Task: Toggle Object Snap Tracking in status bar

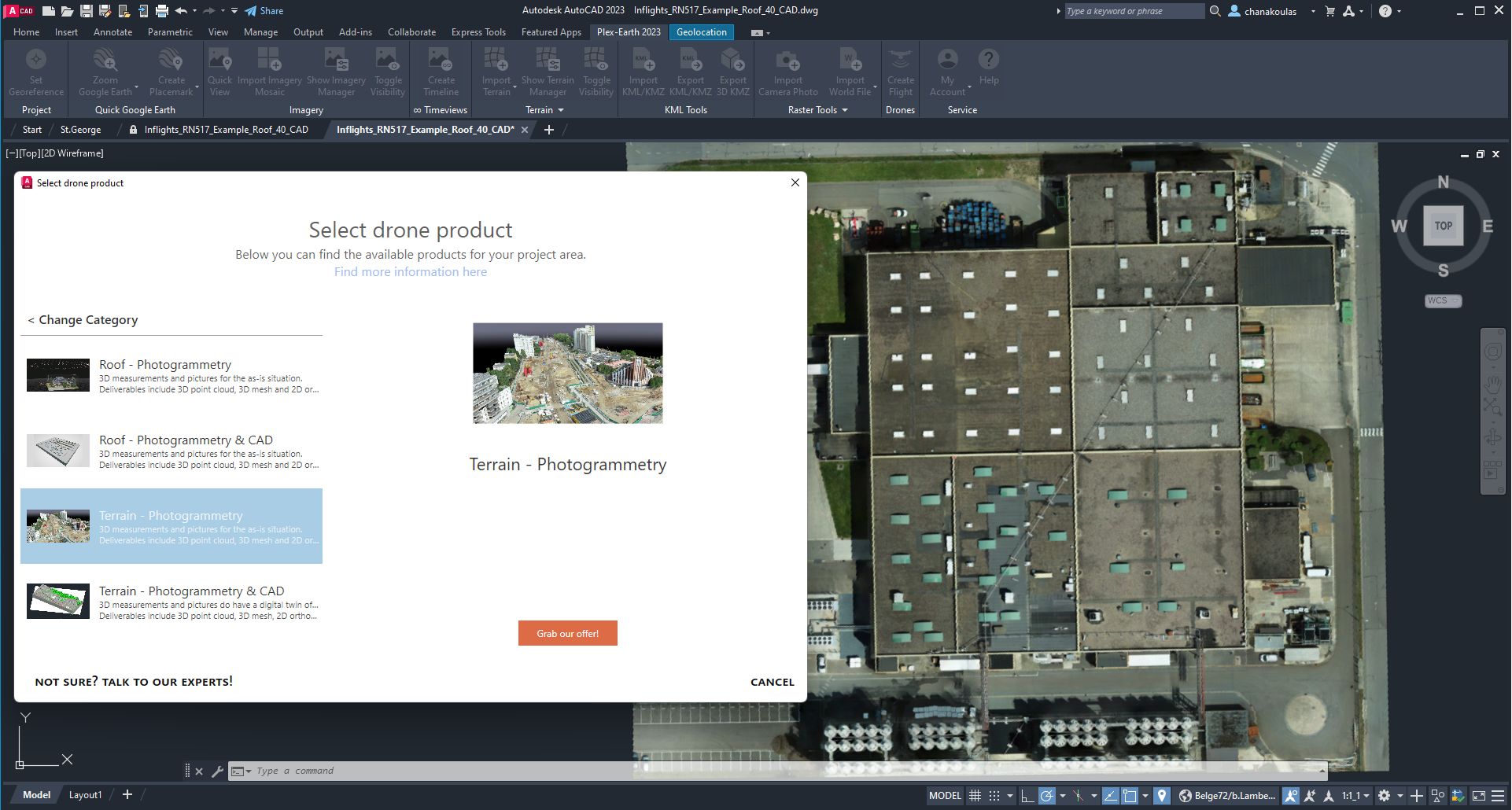Action: tap(1111, 796)
